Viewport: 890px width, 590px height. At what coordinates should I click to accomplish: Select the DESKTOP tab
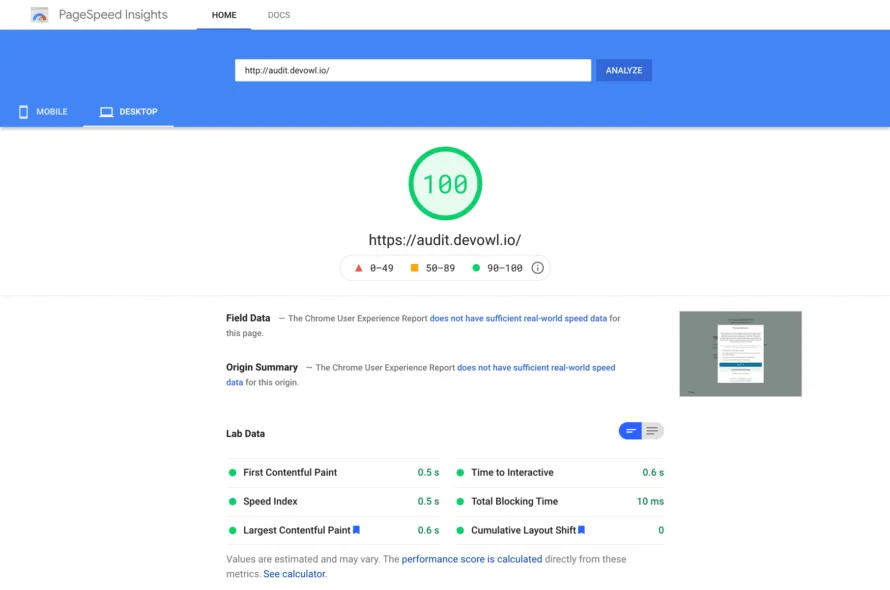[x=128, y=112]
